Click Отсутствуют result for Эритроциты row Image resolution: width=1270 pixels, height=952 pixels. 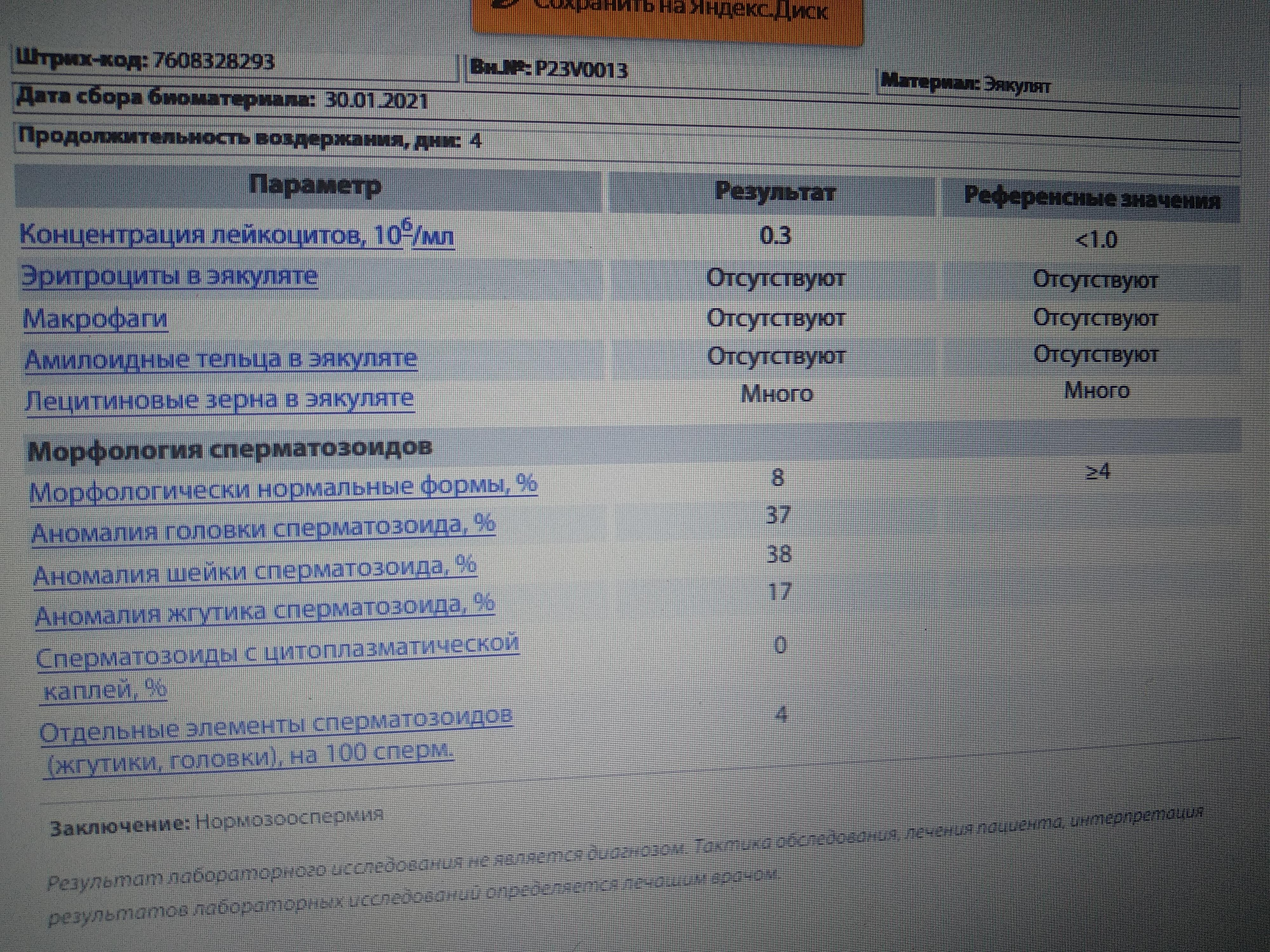[x=776, y=278]
